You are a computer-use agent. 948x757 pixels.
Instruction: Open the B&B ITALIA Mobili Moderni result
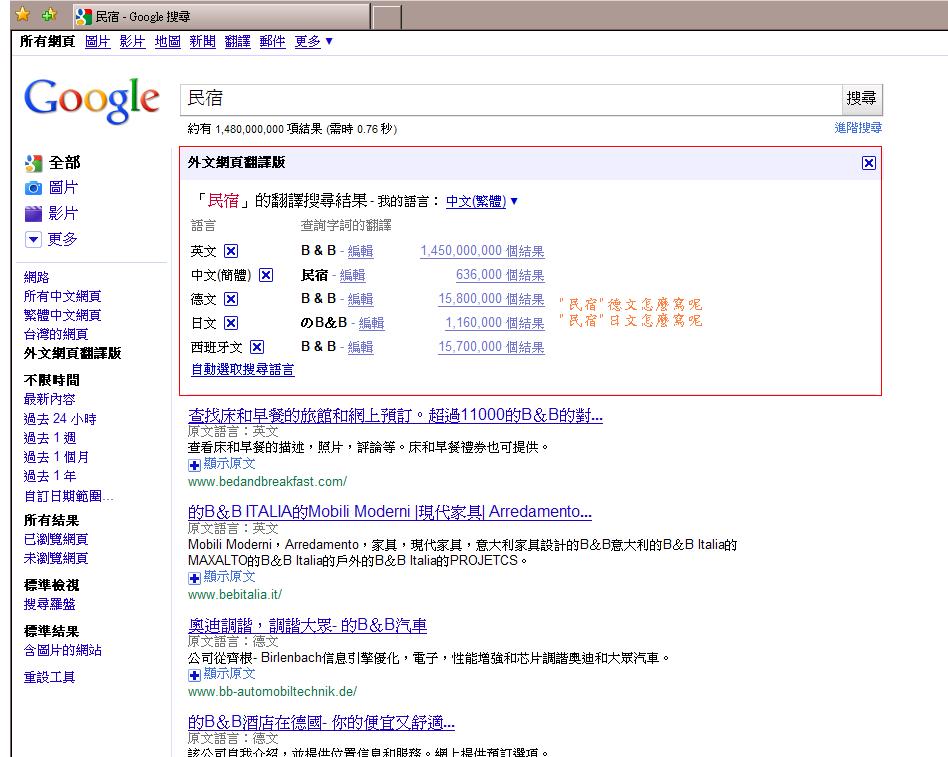pyautogui.click(x=390, y=512)
